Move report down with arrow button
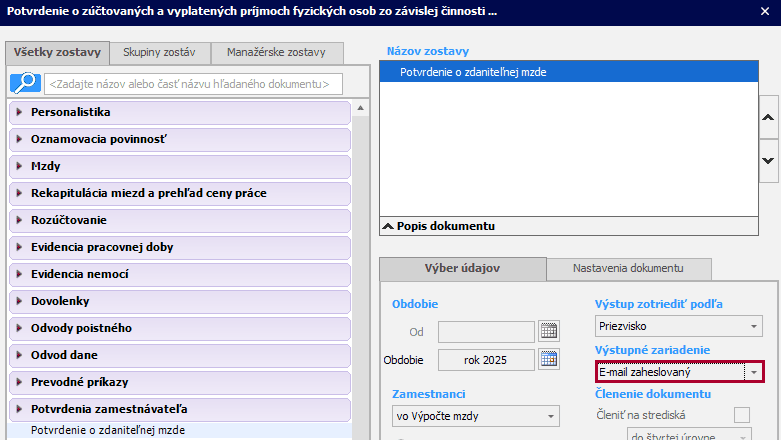The width and height of the screenshot is (781, 440). pos(768,160)
